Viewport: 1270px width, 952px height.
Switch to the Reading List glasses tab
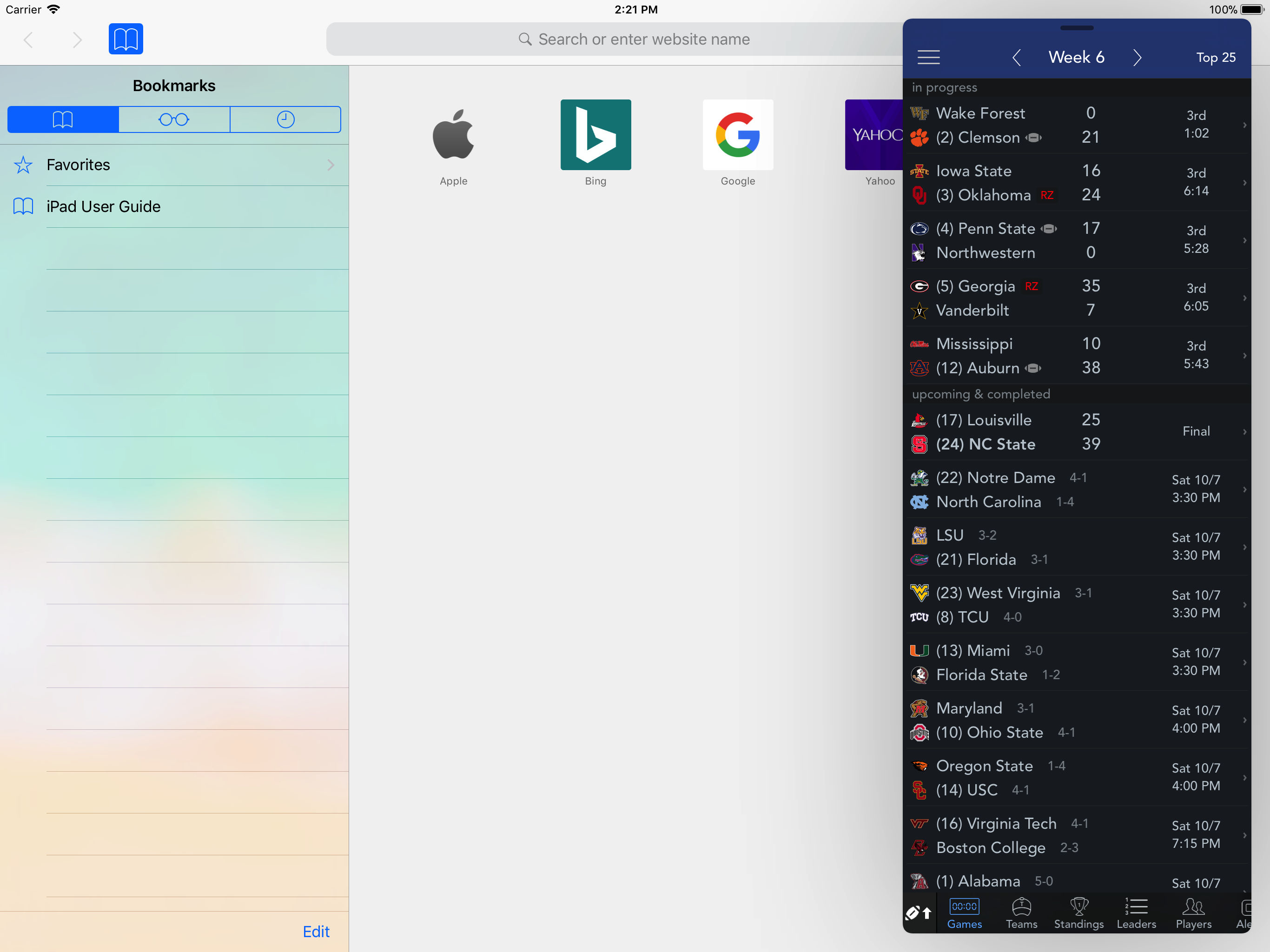(174, 119)
